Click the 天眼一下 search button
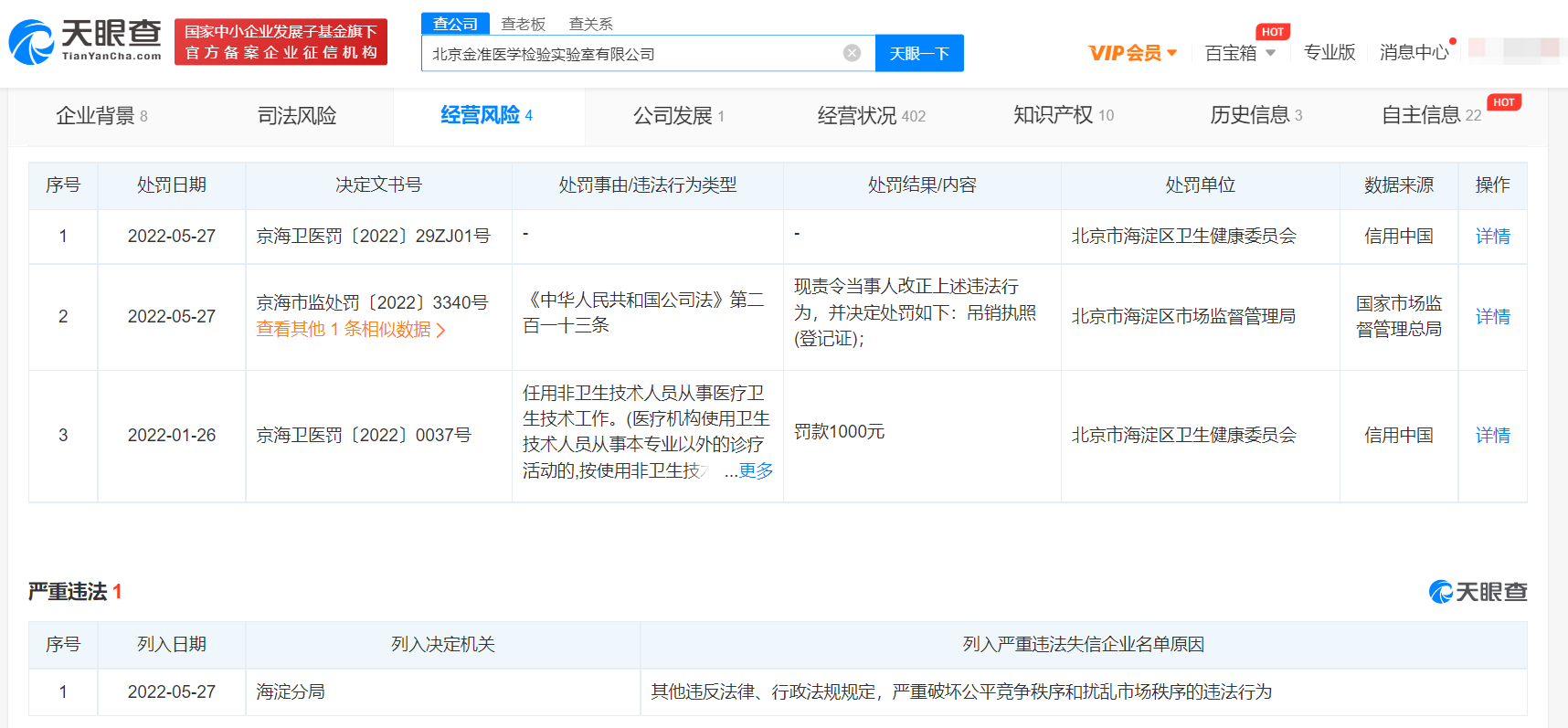The image size is (1568, 728). (919, 53)
